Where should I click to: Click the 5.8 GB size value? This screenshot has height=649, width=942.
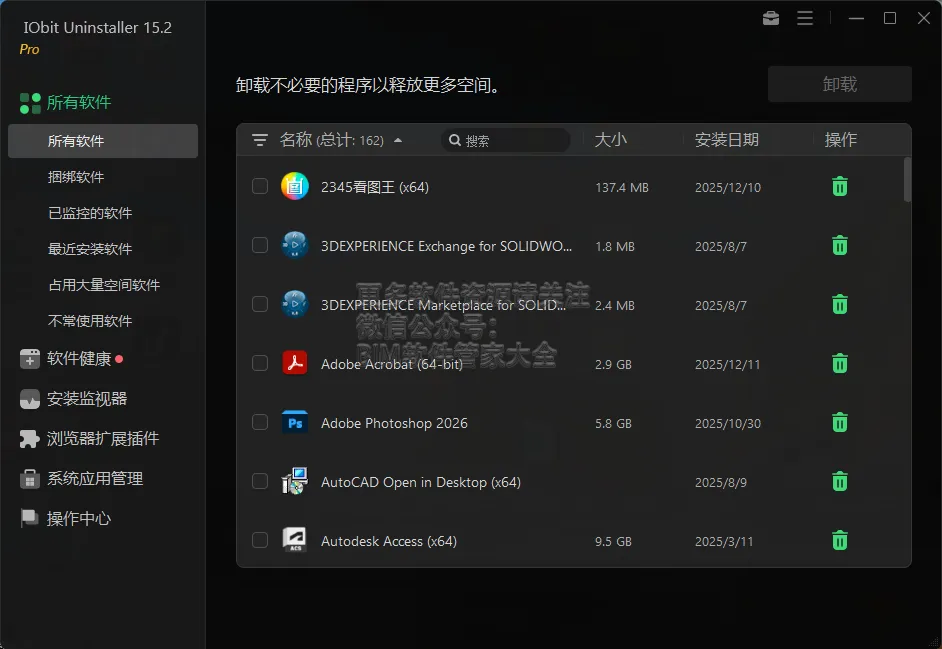(x=613, y=423)
